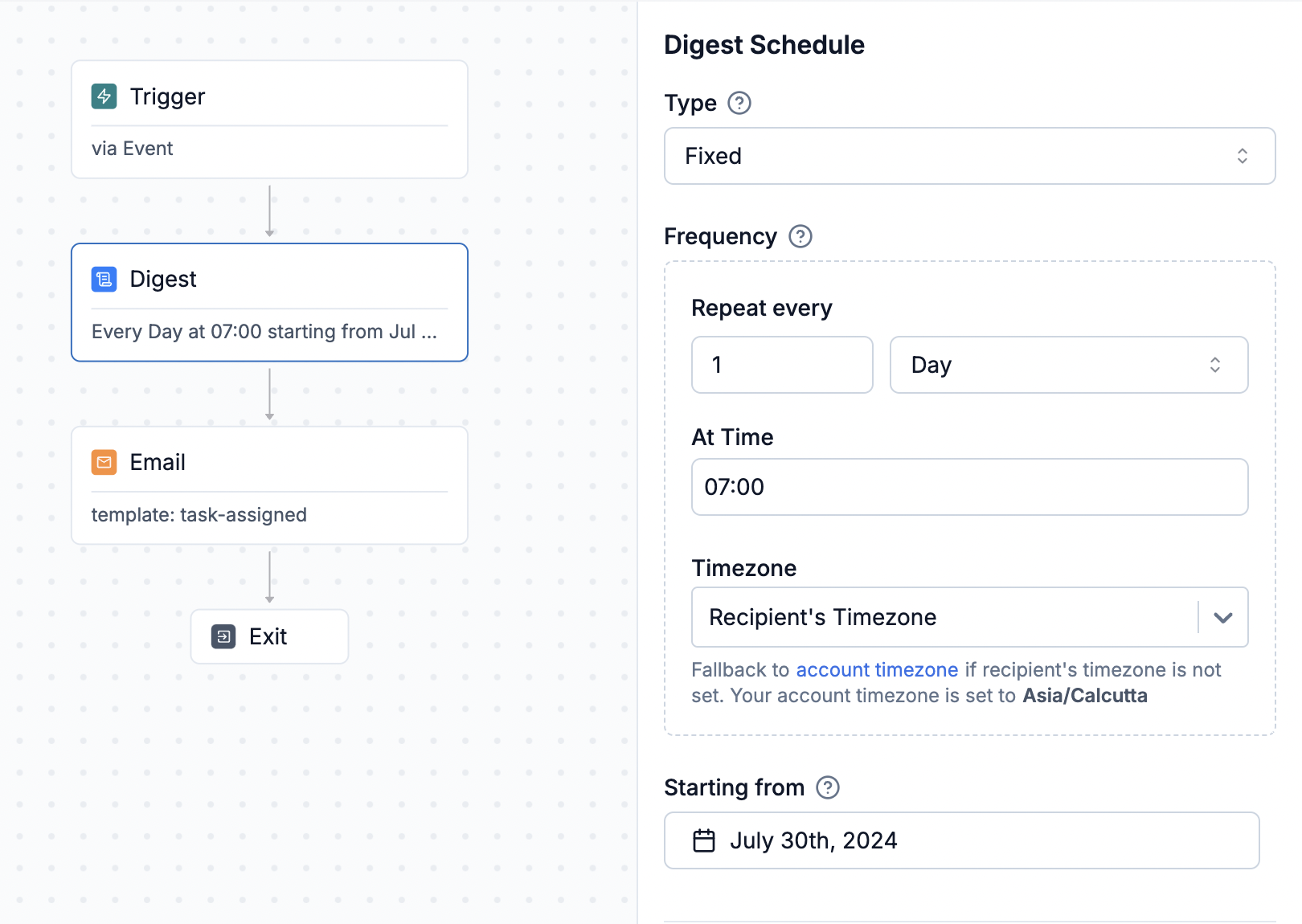The width and height of the screenshot is (1302, 924).
Task: Select the Digest workflow step card
Action: (269, 302)
